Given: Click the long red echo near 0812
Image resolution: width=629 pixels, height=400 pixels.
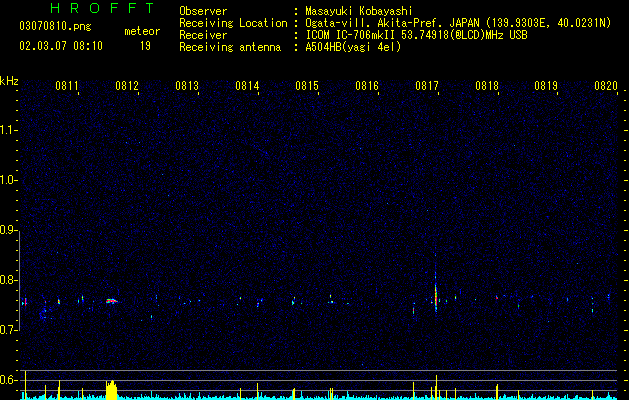Looking at the screenshot, I should click(112, 301).
